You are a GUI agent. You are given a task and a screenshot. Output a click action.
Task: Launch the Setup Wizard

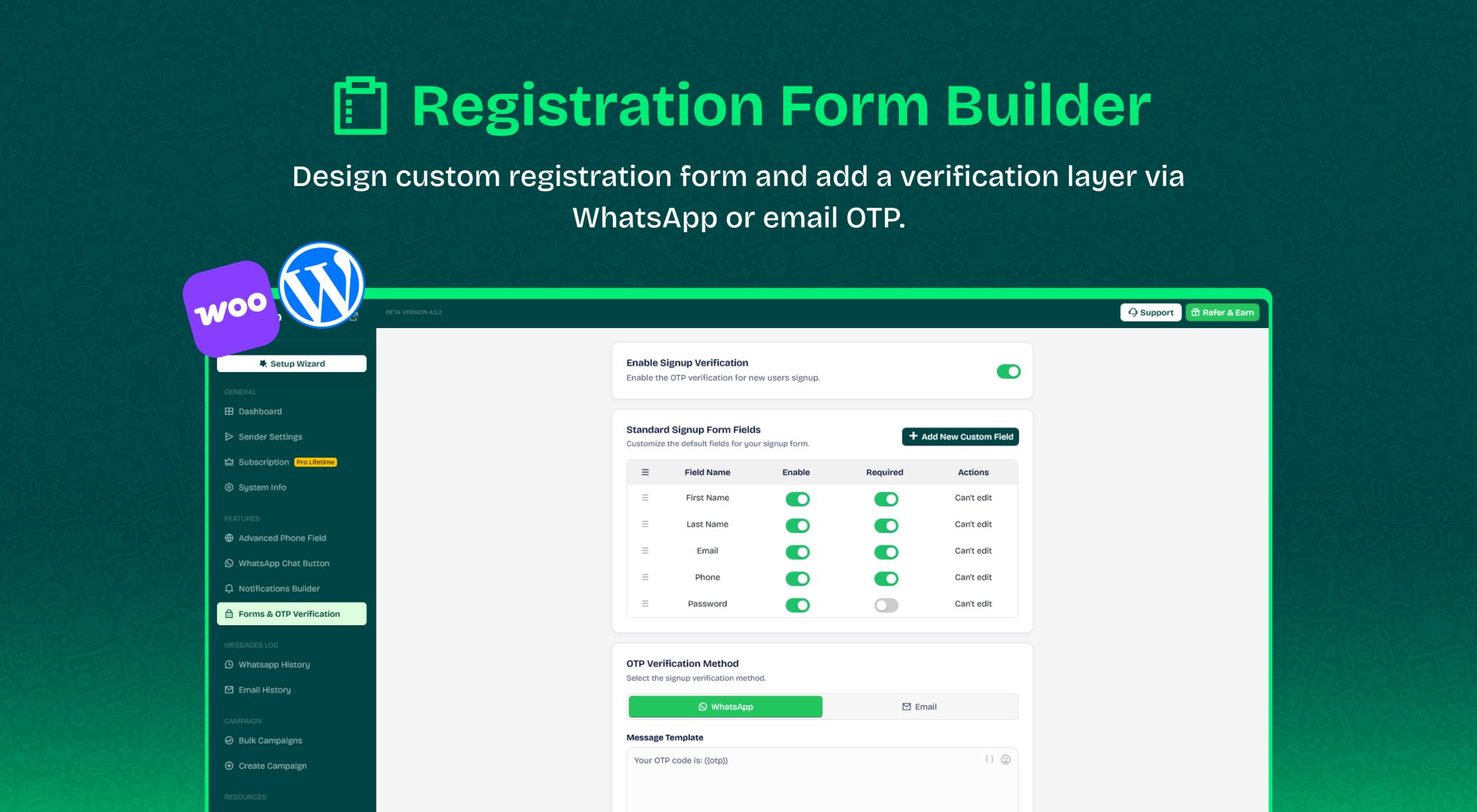[x=291, y=363]
